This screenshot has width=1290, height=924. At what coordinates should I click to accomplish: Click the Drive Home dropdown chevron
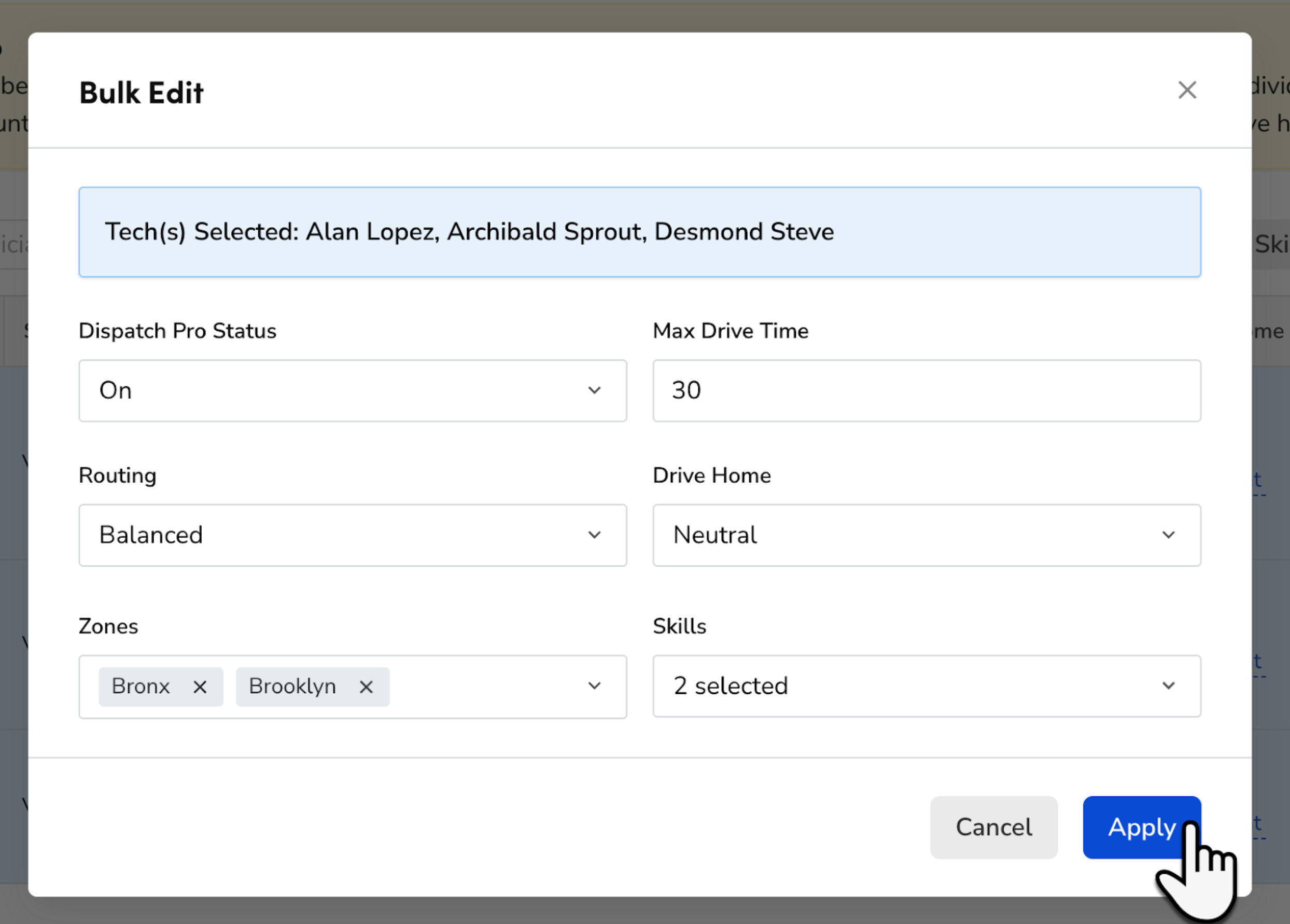1169,535
